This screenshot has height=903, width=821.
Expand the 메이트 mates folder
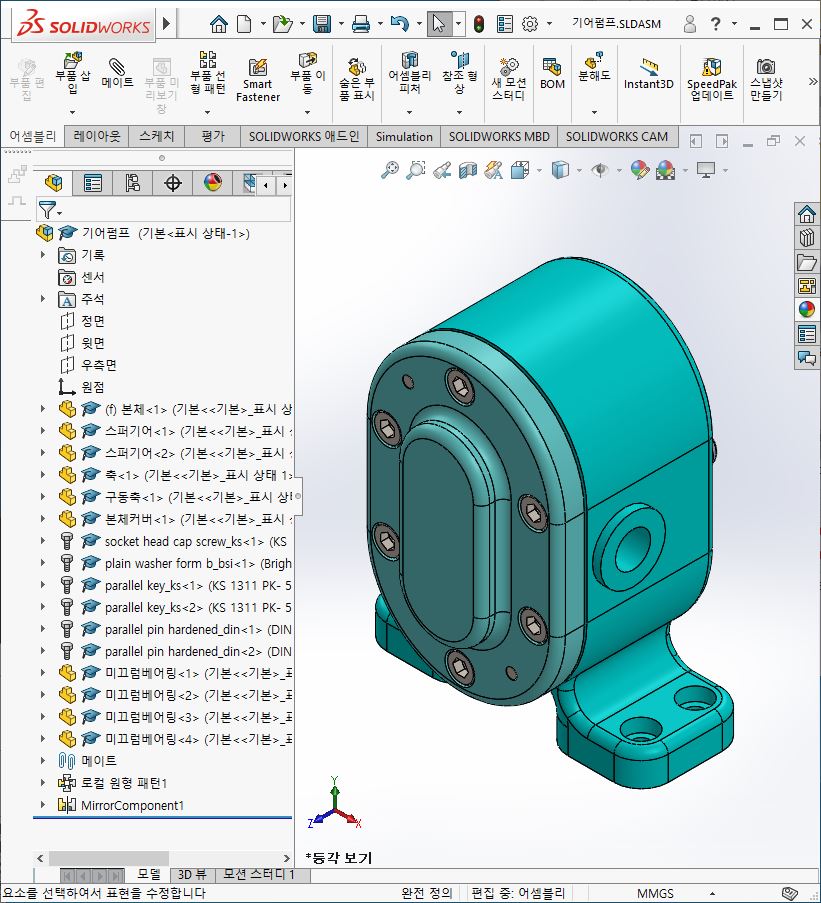tap(43, 760)
